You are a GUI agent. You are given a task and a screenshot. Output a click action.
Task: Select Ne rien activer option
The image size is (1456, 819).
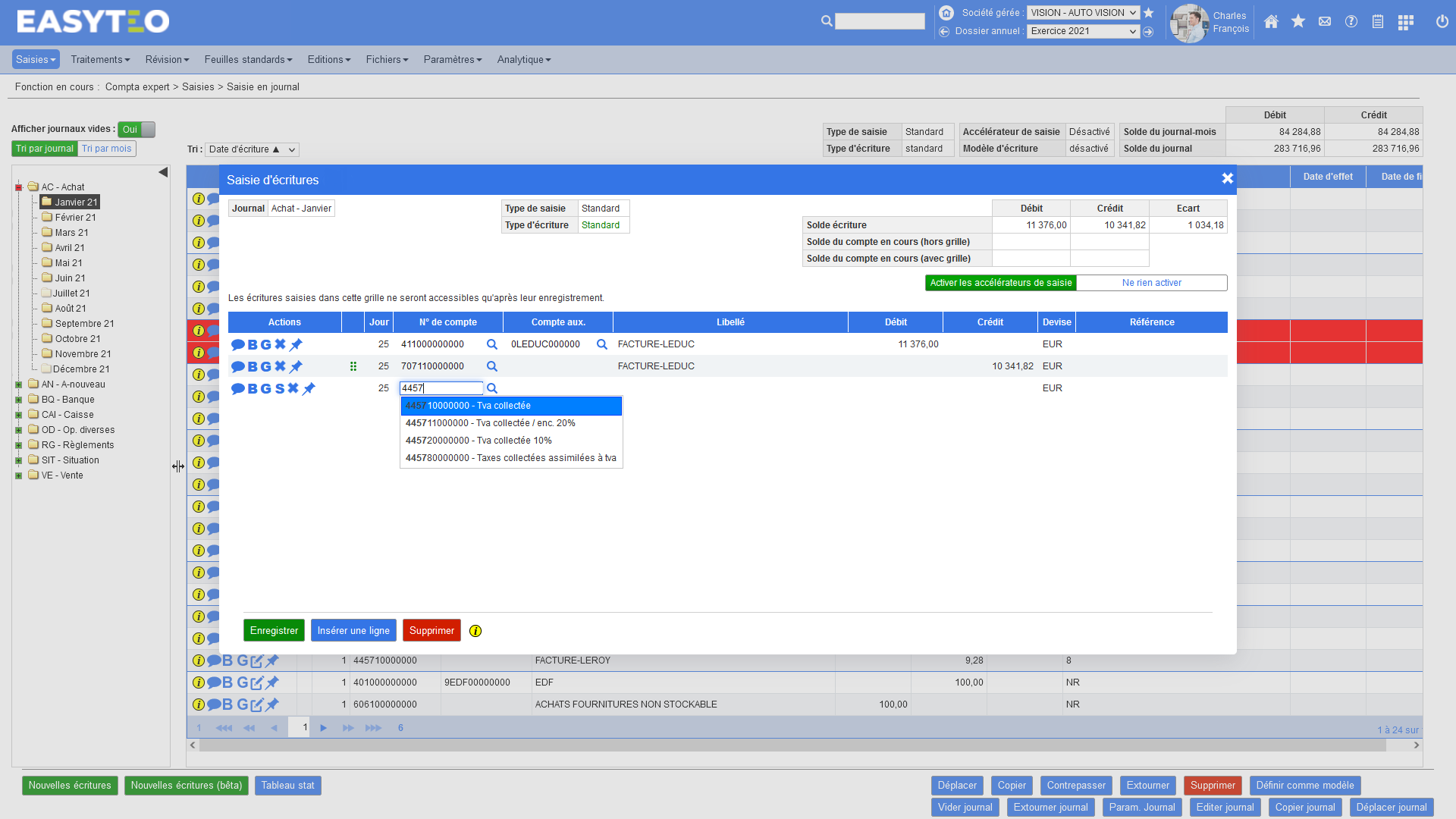point(1151,283)
